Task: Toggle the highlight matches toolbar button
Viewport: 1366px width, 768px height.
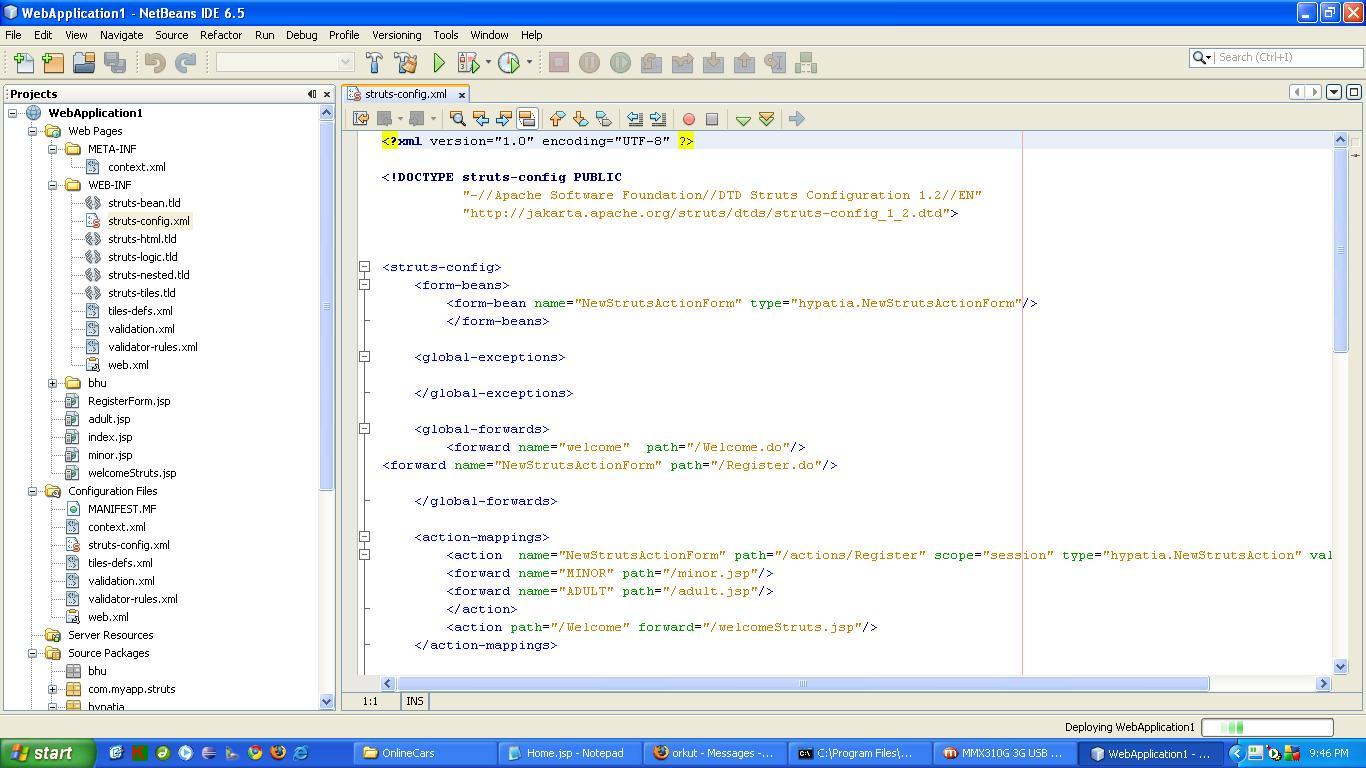Action: pos(529,118)
